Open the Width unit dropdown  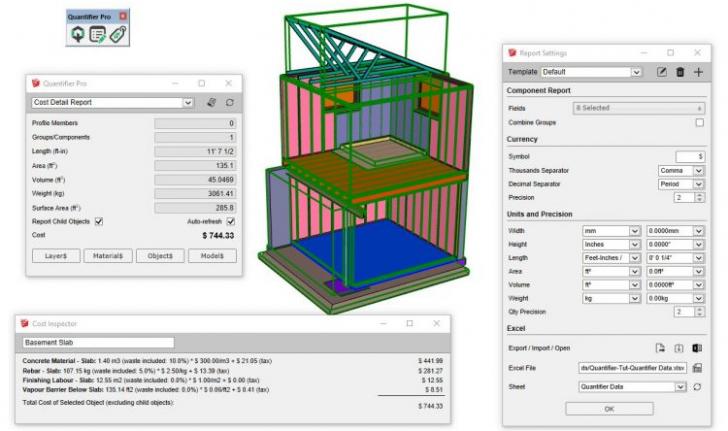click(x=611, y=231)
